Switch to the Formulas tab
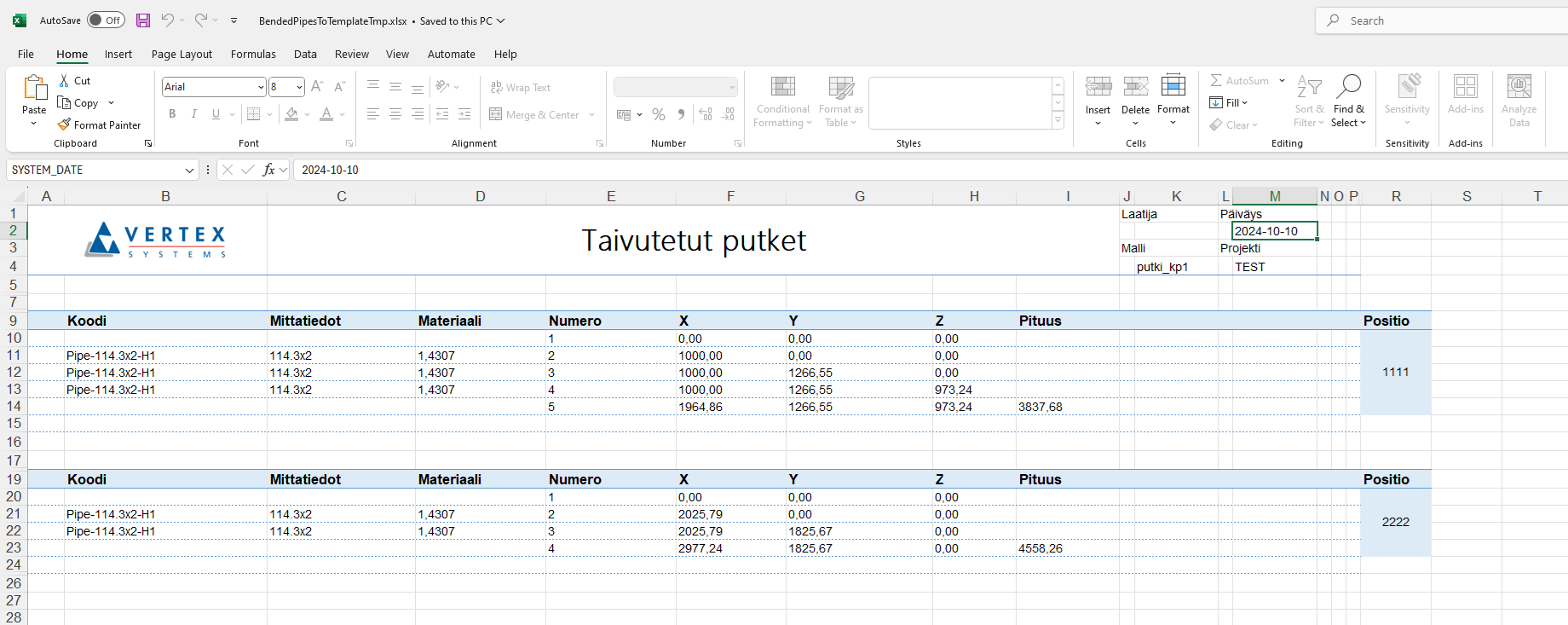 click(x=253, y=54)
